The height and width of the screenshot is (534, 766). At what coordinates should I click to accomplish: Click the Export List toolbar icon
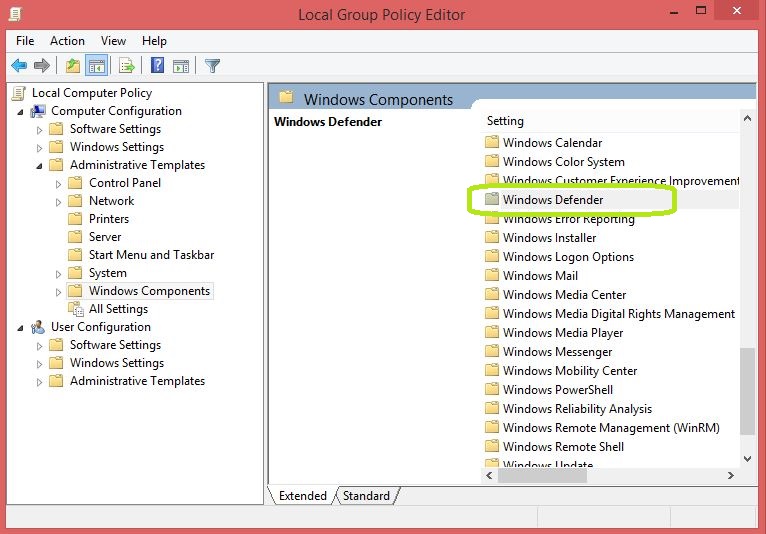pos(127,65)
